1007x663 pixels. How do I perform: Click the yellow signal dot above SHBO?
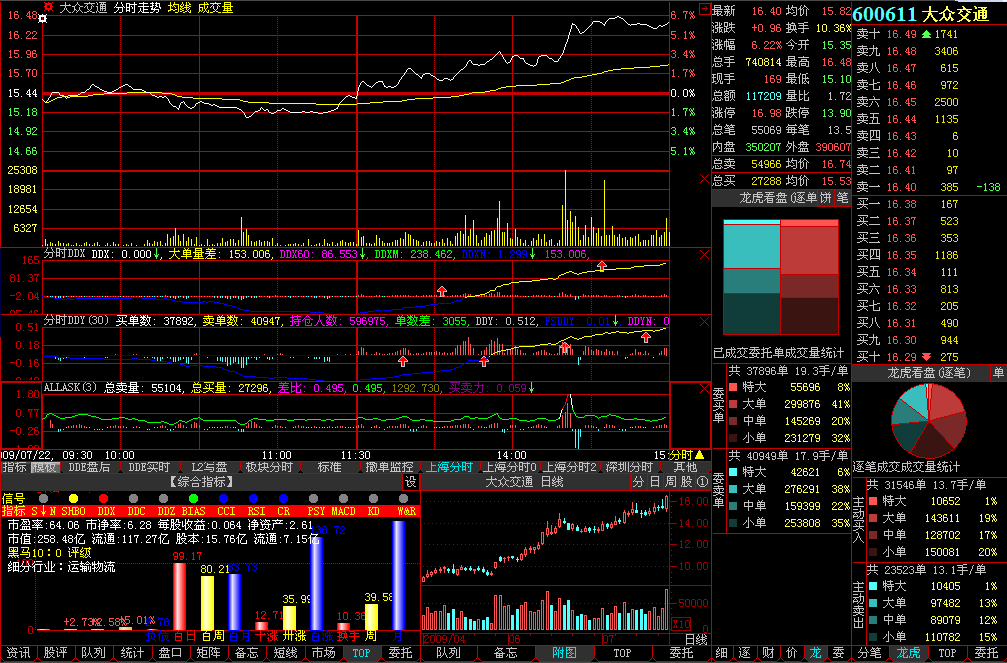pyautogui.click(x=73, y=499)
